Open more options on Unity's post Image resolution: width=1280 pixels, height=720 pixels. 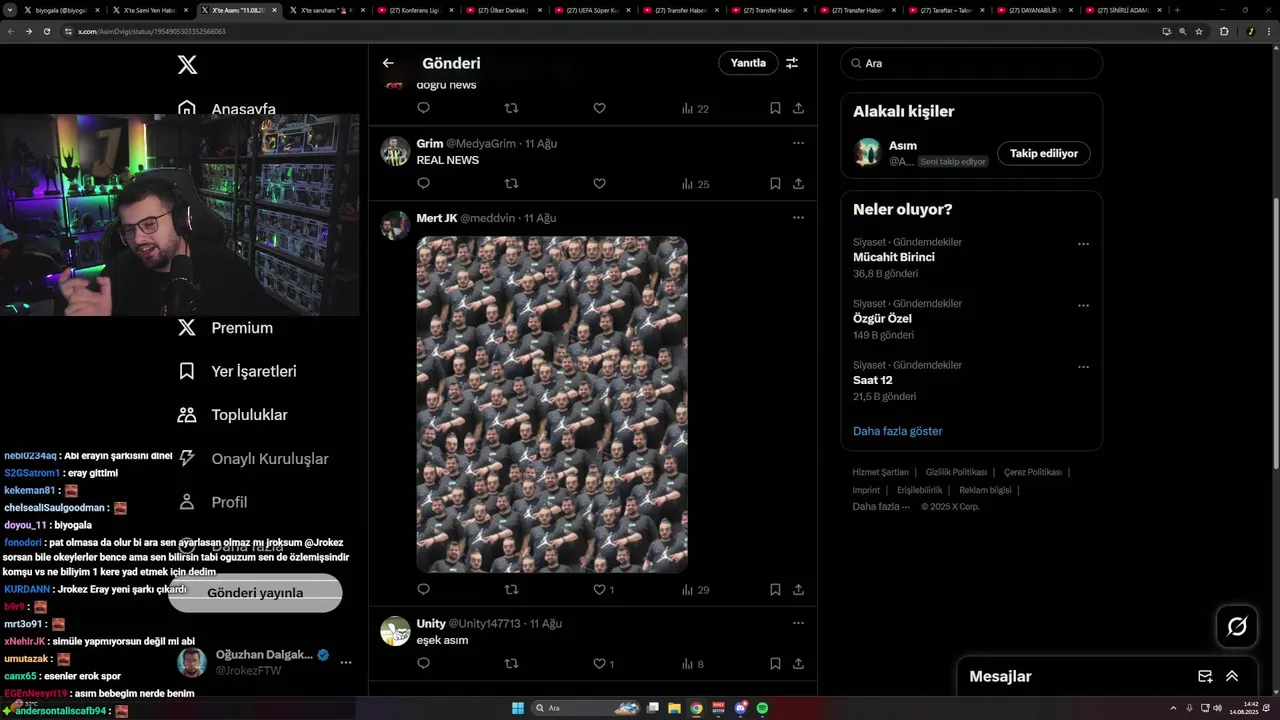[798, 623]
